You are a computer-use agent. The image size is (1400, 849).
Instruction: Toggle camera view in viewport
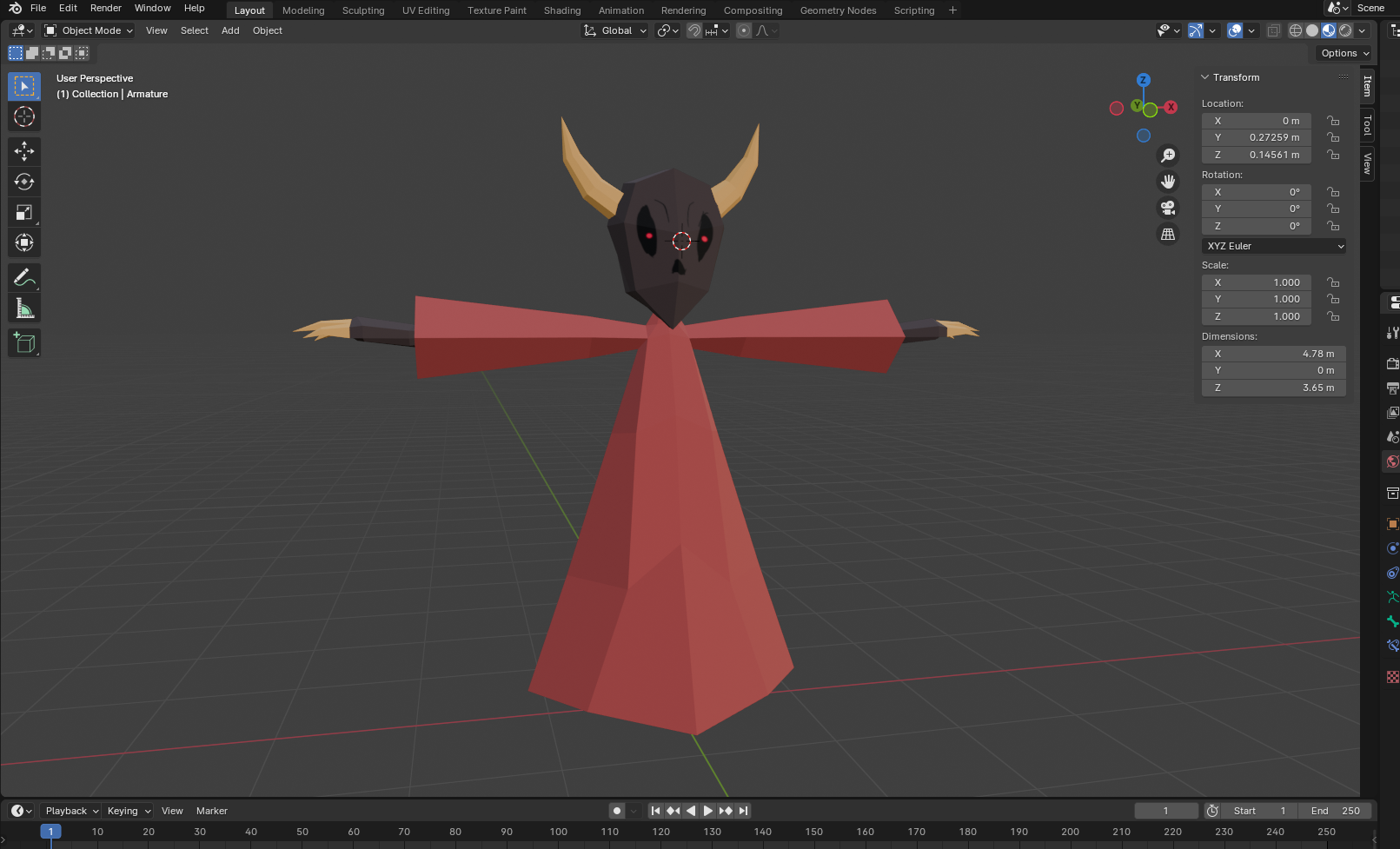click(1168, 208)
